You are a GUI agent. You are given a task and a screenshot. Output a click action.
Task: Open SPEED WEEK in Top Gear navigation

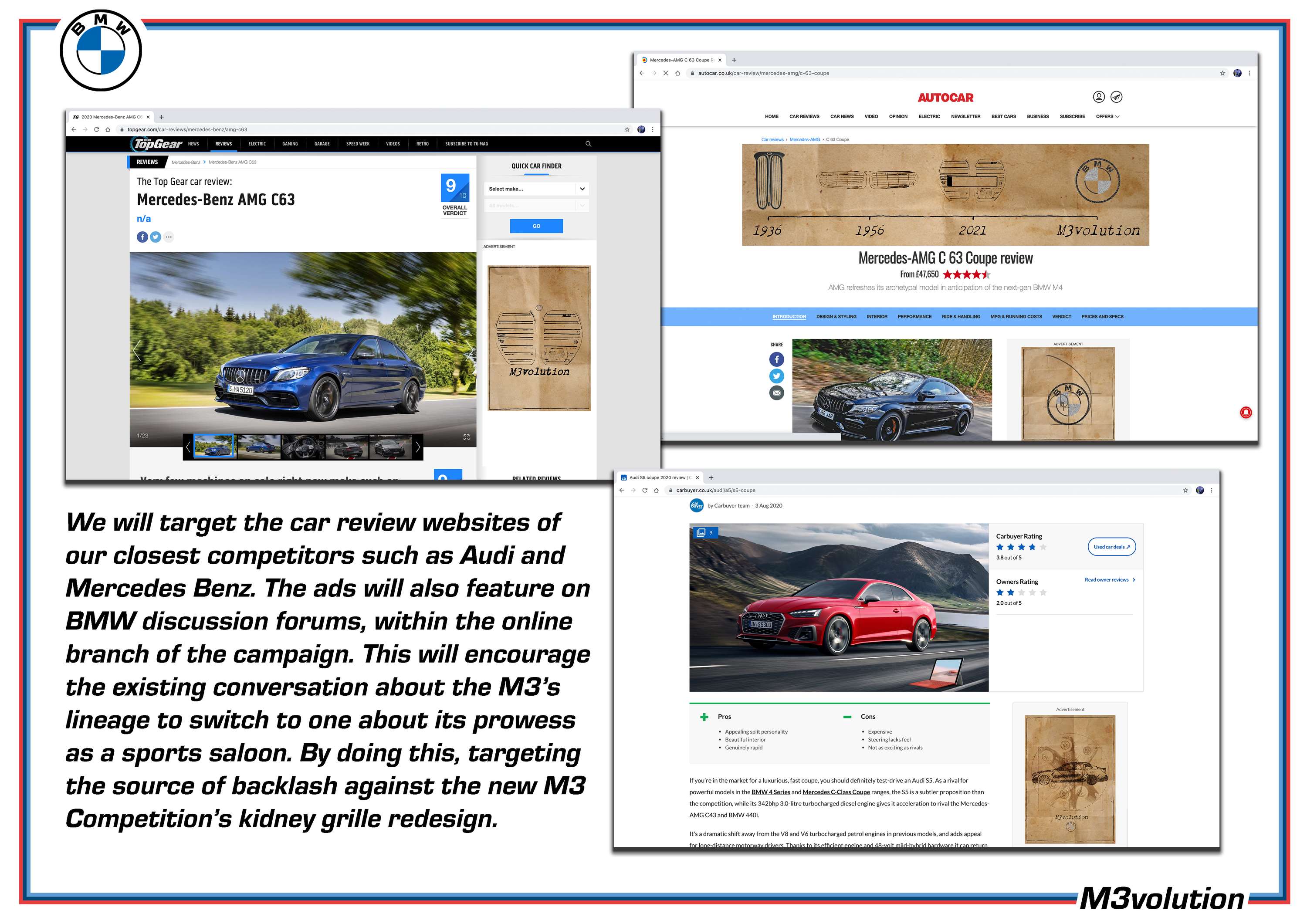click(358, 144)
